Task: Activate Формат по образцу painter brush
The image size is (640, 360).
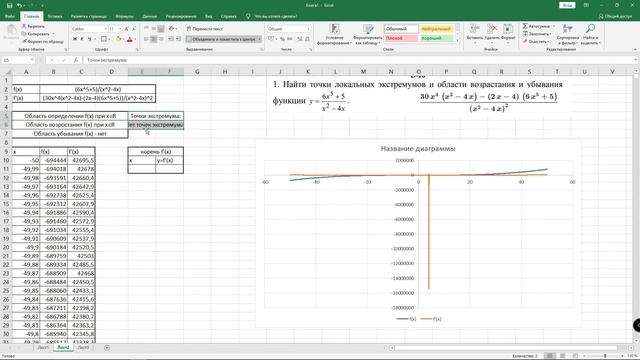Action: (42, 41)
